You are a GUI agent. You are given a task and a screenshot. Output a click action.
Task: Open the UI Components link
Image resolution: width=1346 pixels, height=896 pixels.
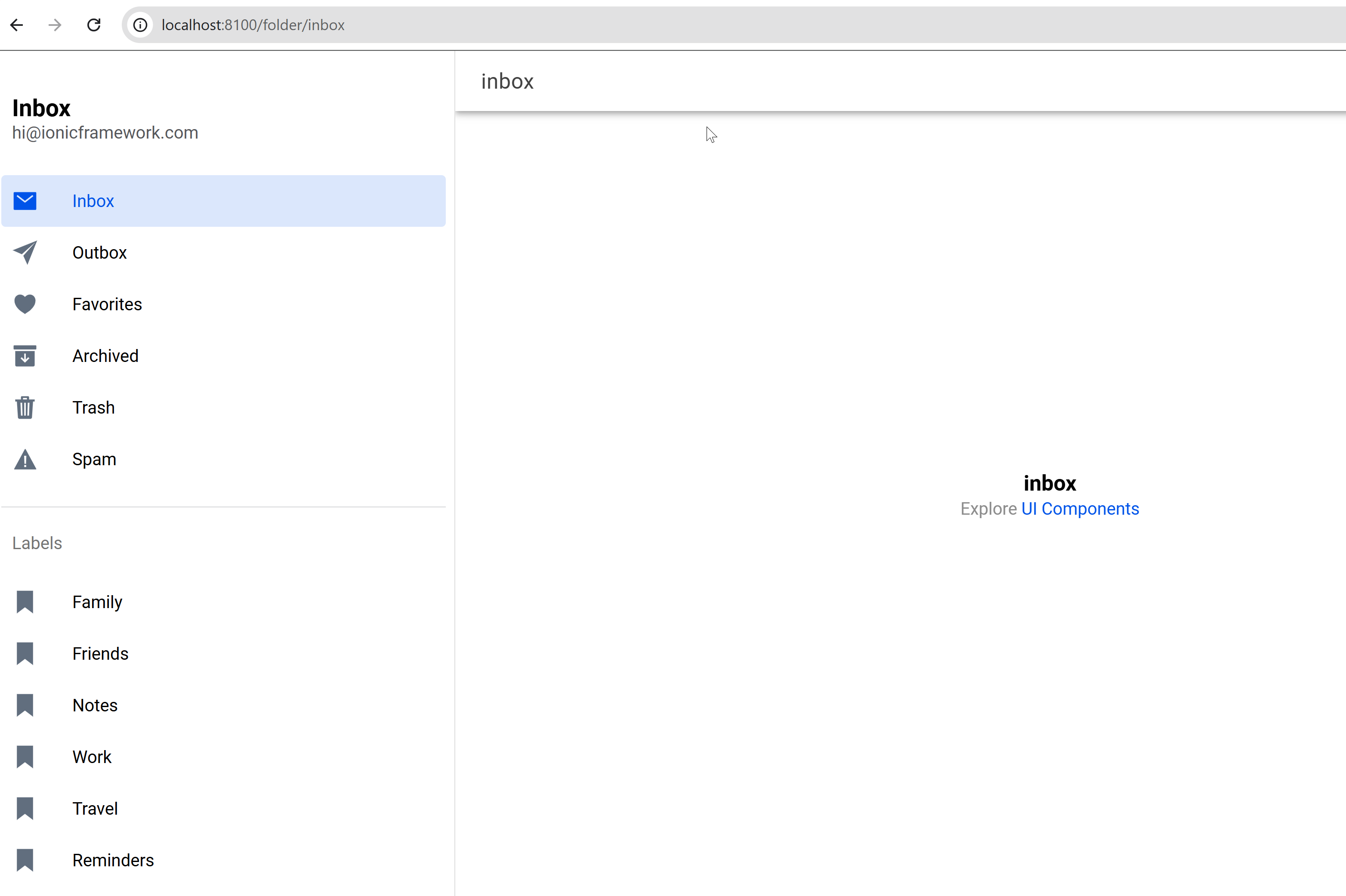(1080, 509)
